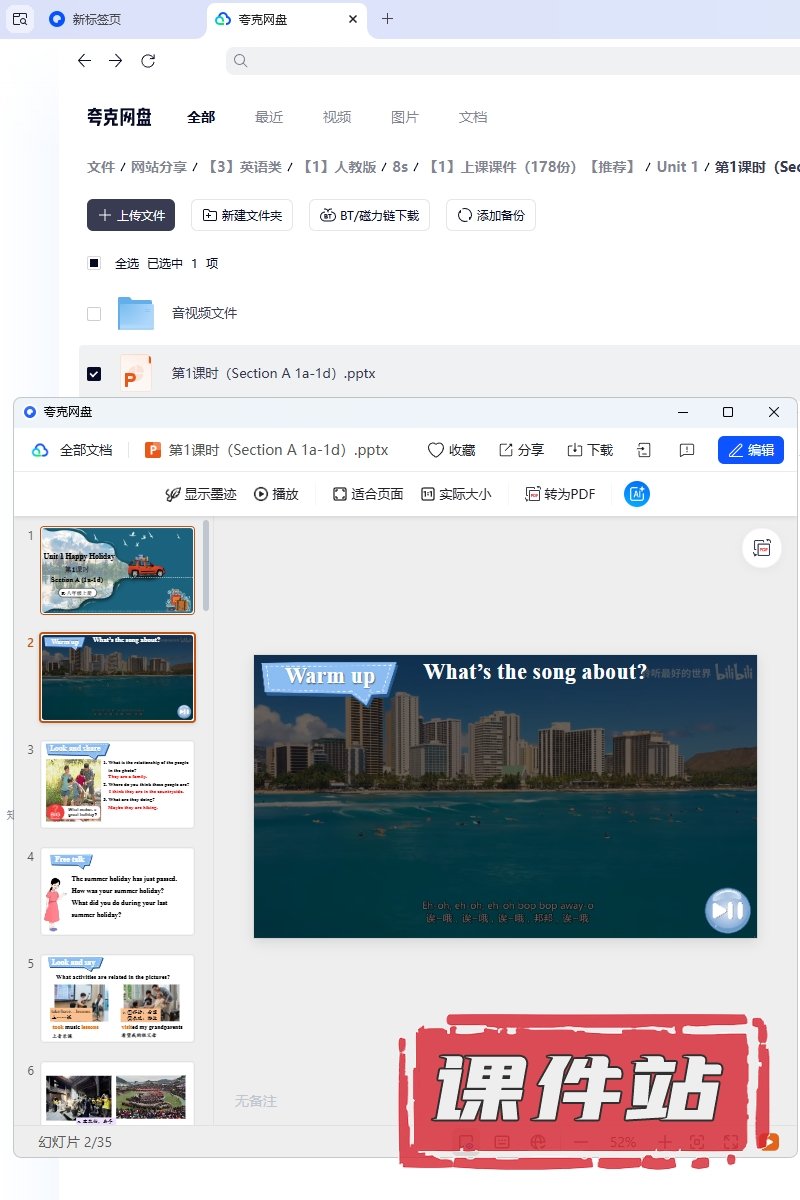Click the 分享 share icon

pos(506,450)
